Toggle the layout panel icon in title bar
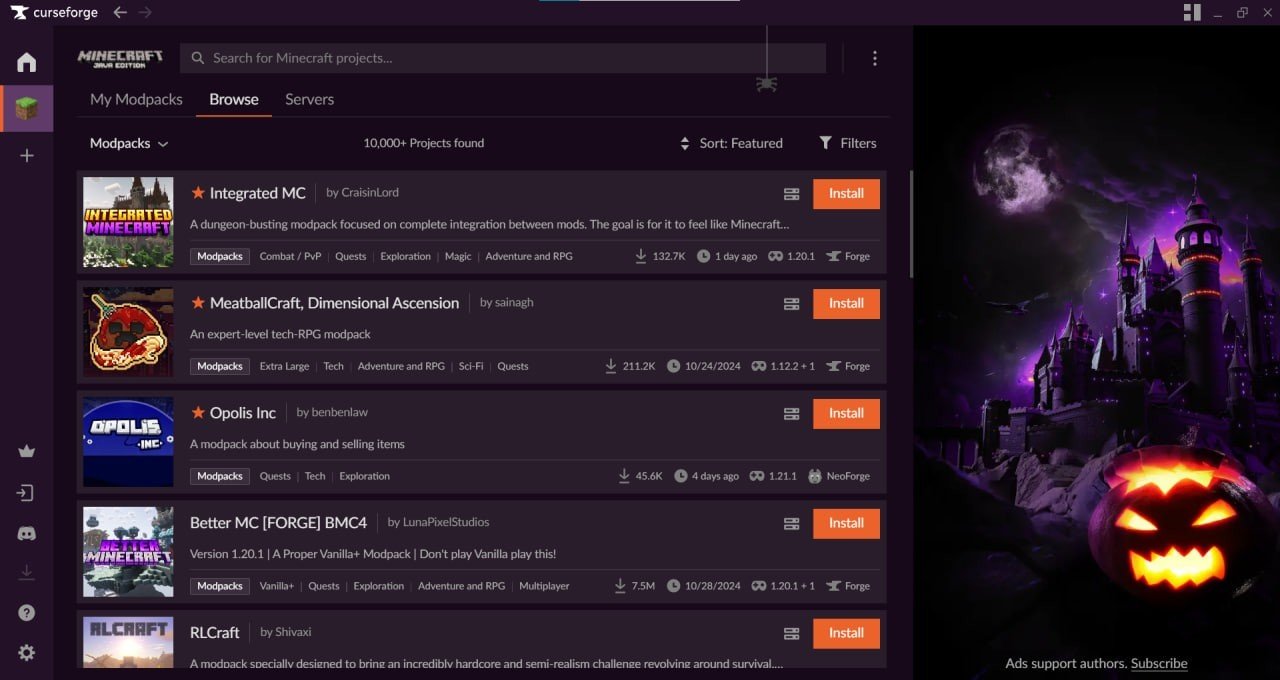 (x=1191, y=12)
